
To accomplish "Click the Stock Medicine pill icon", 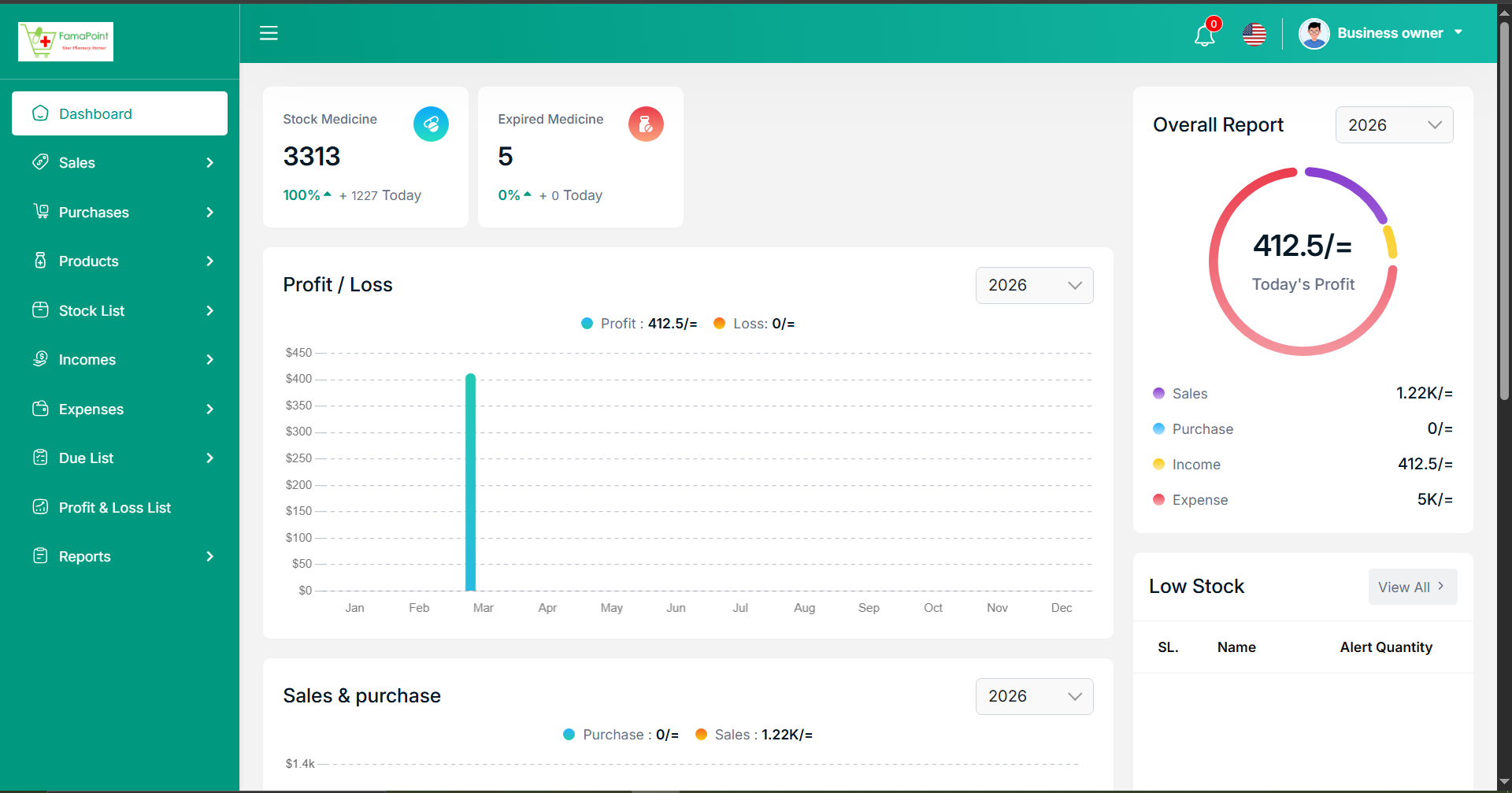I will click(431, 124).
